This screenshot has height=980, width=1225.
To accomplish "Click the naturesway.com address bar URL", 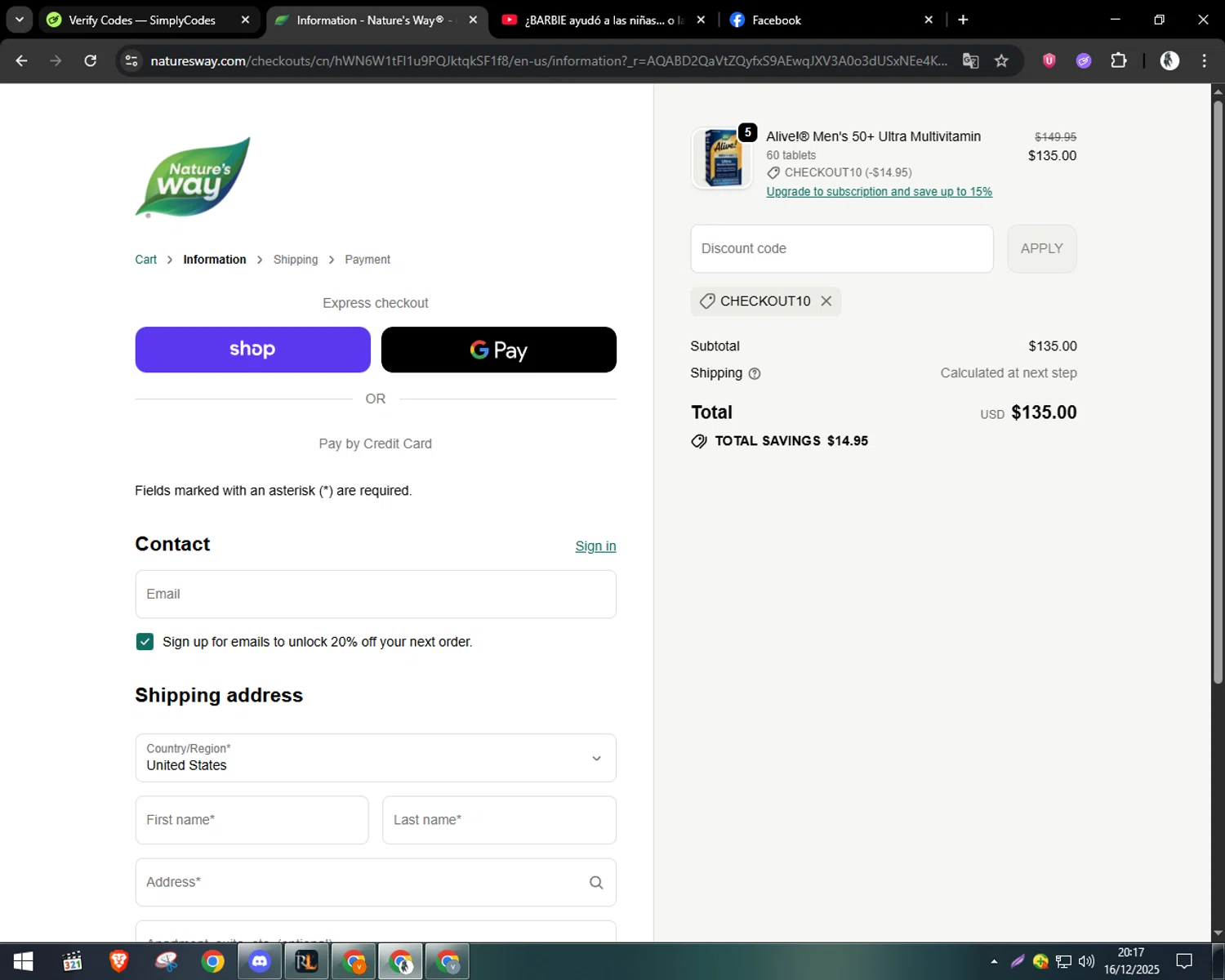I will click(549, 60).
